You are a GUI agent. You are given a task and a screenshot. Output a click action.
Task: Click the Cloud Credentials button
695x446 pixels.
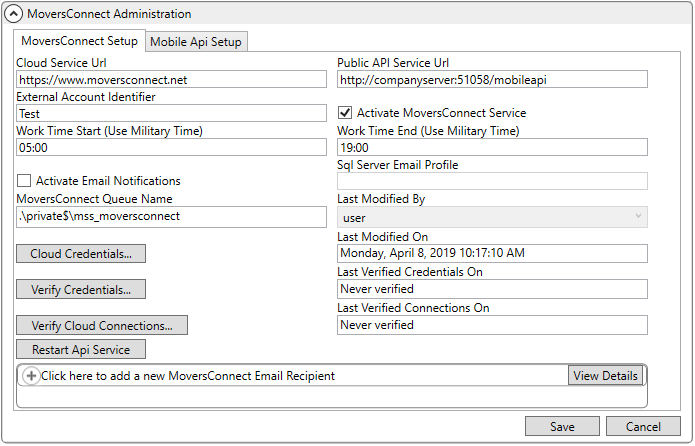[81, 253]
